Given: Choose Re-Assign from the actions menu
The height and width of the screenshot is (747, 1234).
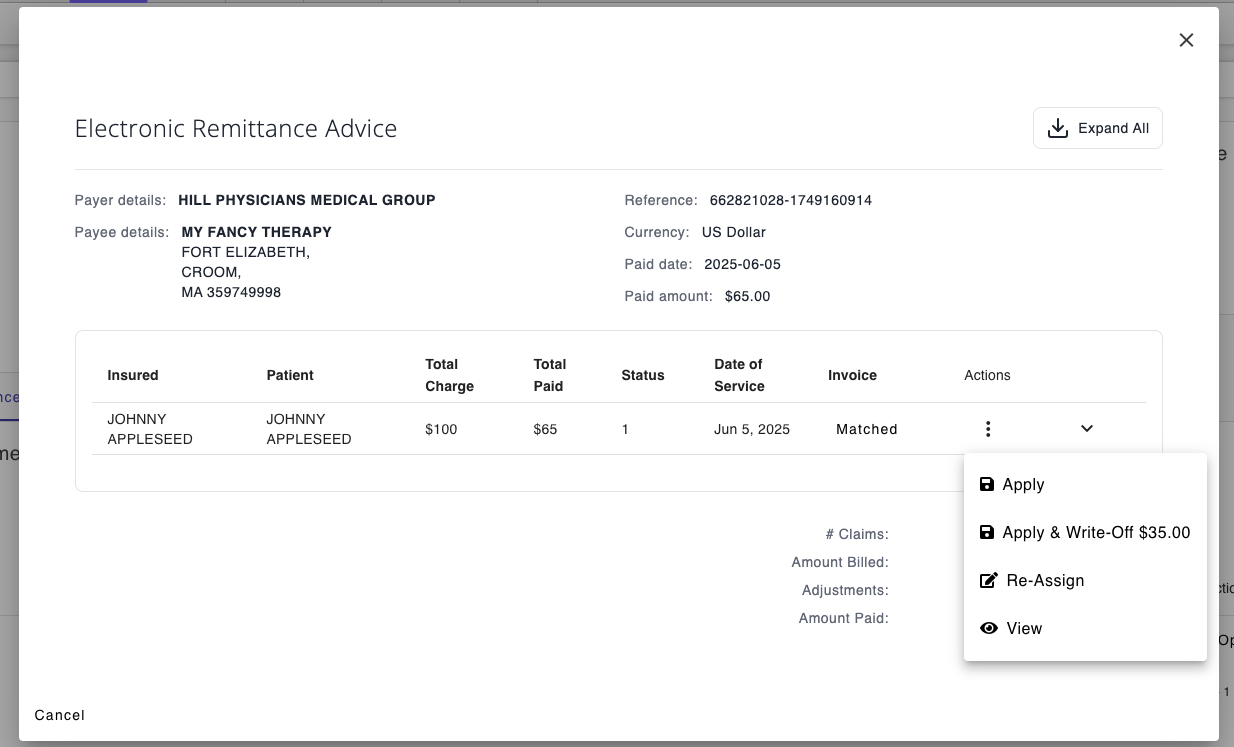Looking at the screenshot, I should (x=1045, y=581).
